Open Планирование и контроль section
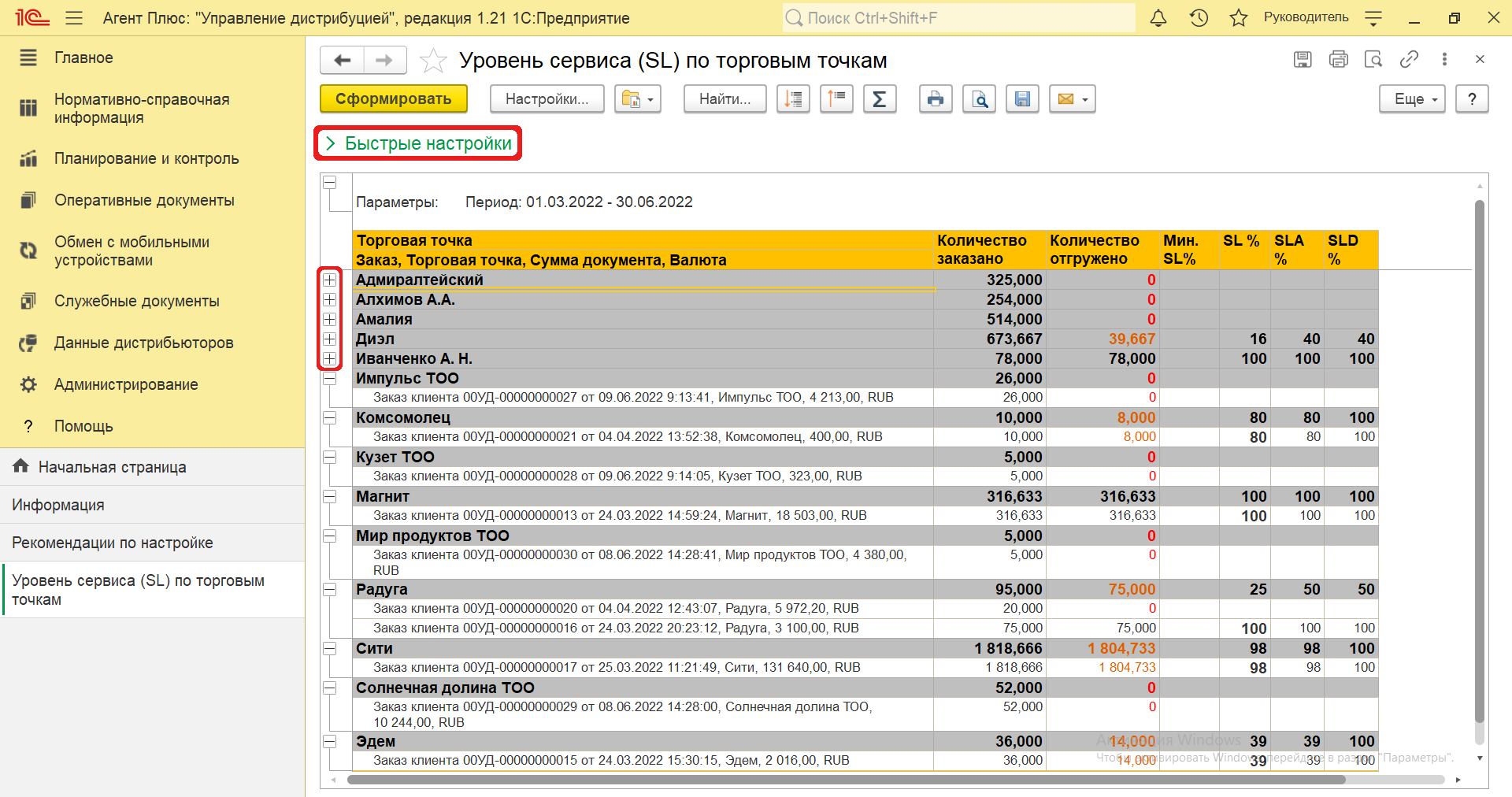The width and height of the screenshot is (1512, 797). 152,158
